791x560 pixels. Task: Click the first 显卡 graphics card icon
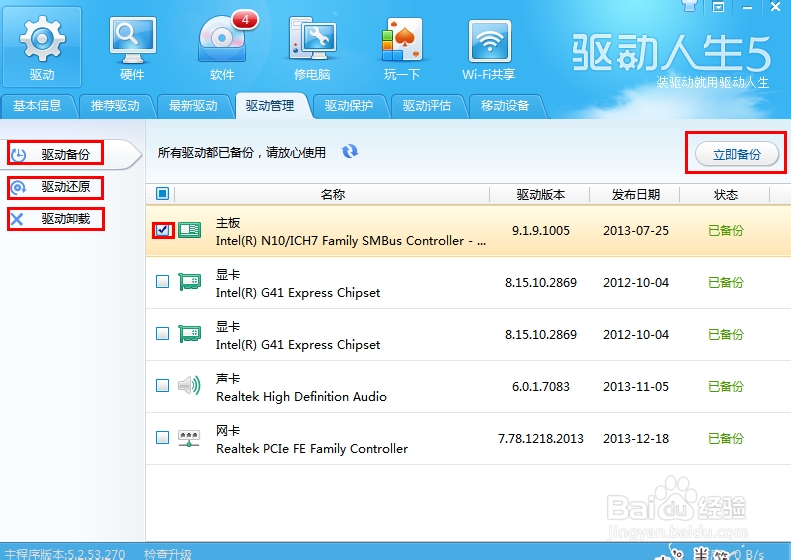click(x=190, y=282)
